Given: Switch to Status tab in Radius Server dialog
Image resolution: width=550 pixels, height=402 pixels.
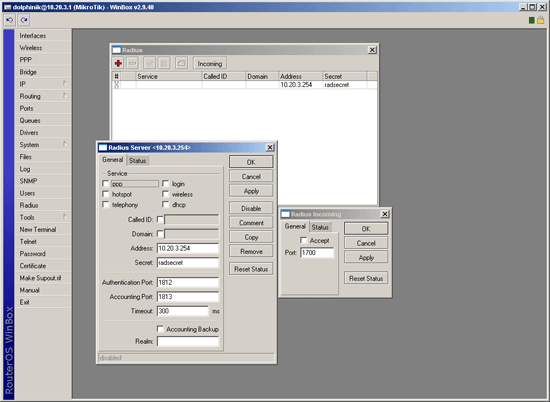Looking at the screenshot, I should 138,161.
